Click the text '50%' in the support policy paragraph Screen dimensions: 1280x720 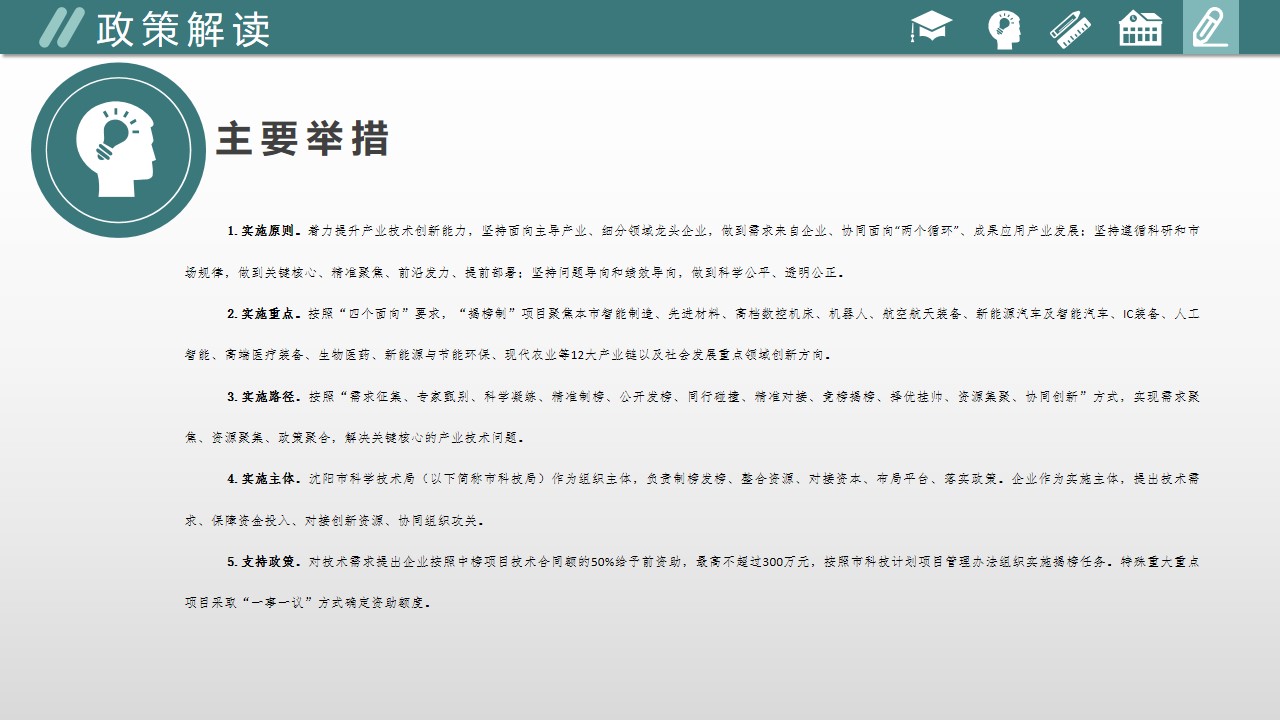(x=604, y=562)
